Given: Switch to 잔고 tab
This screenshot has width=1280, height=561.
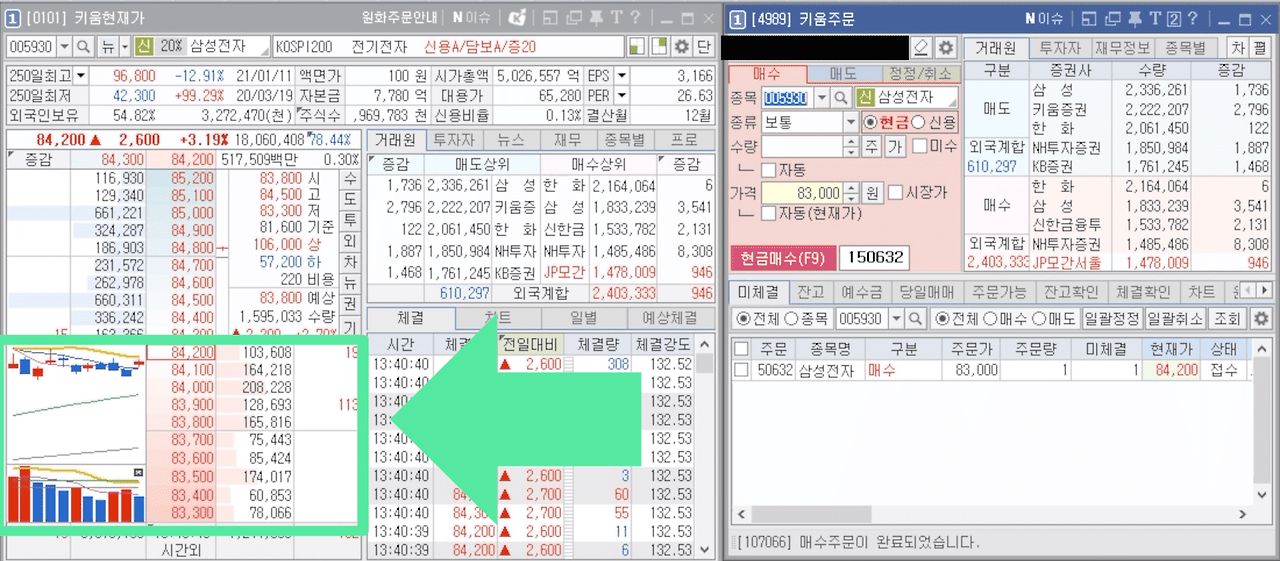Looking at the screenshot, I should click(x=810, y=292).
